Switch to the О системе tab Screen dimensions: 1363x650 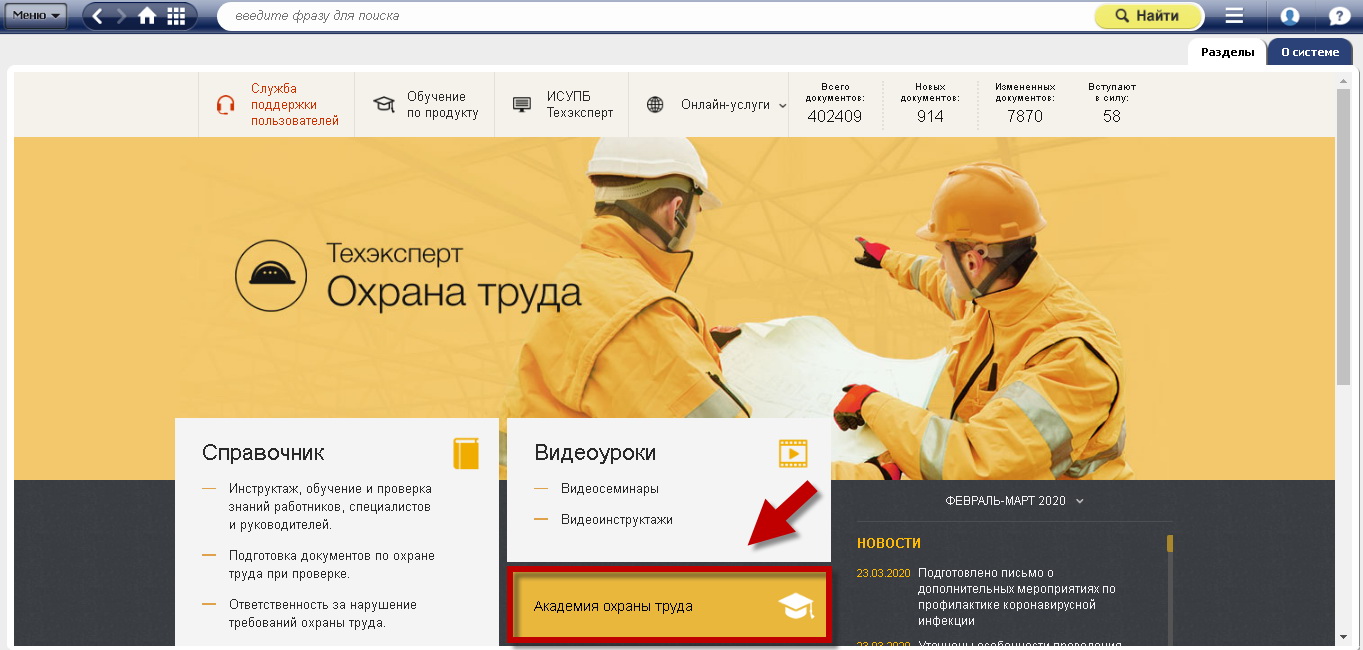click(x=1309, y=52)
